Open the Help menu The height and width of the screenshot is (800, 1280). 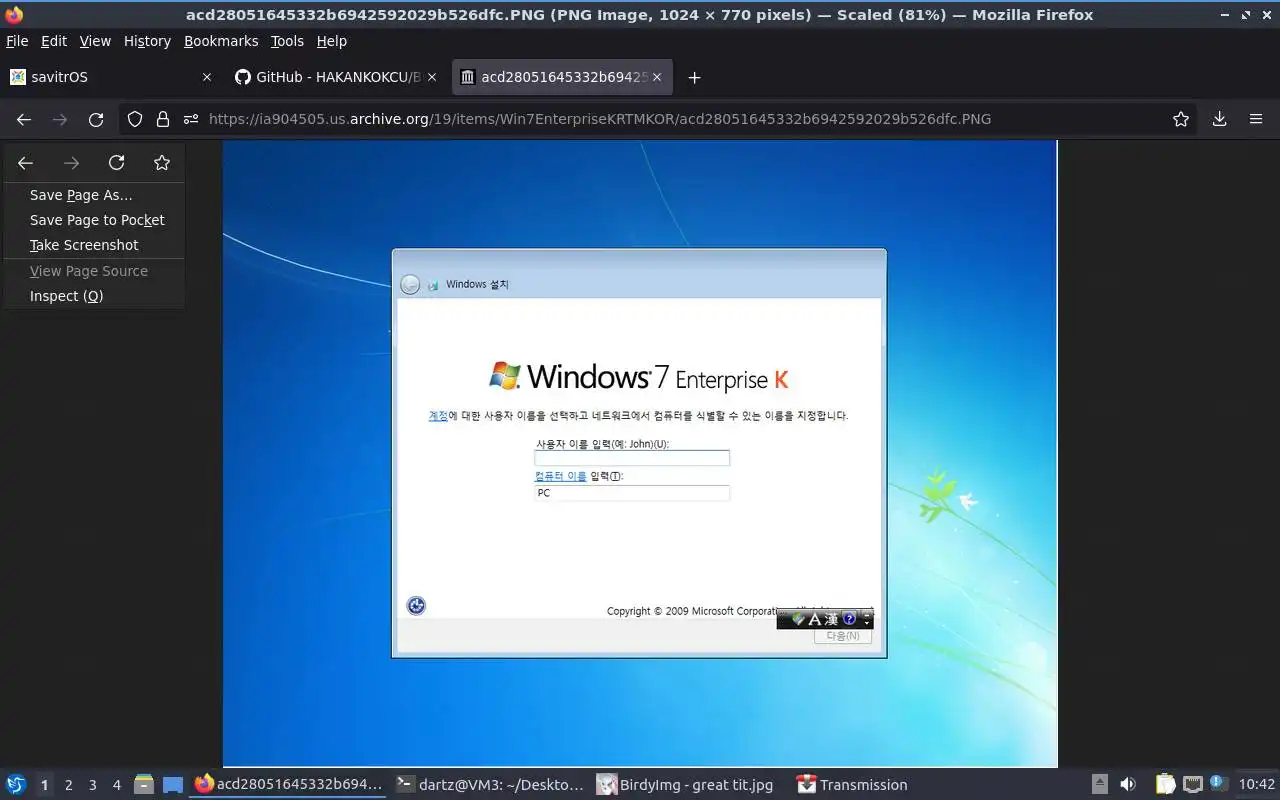coord(332,41)
